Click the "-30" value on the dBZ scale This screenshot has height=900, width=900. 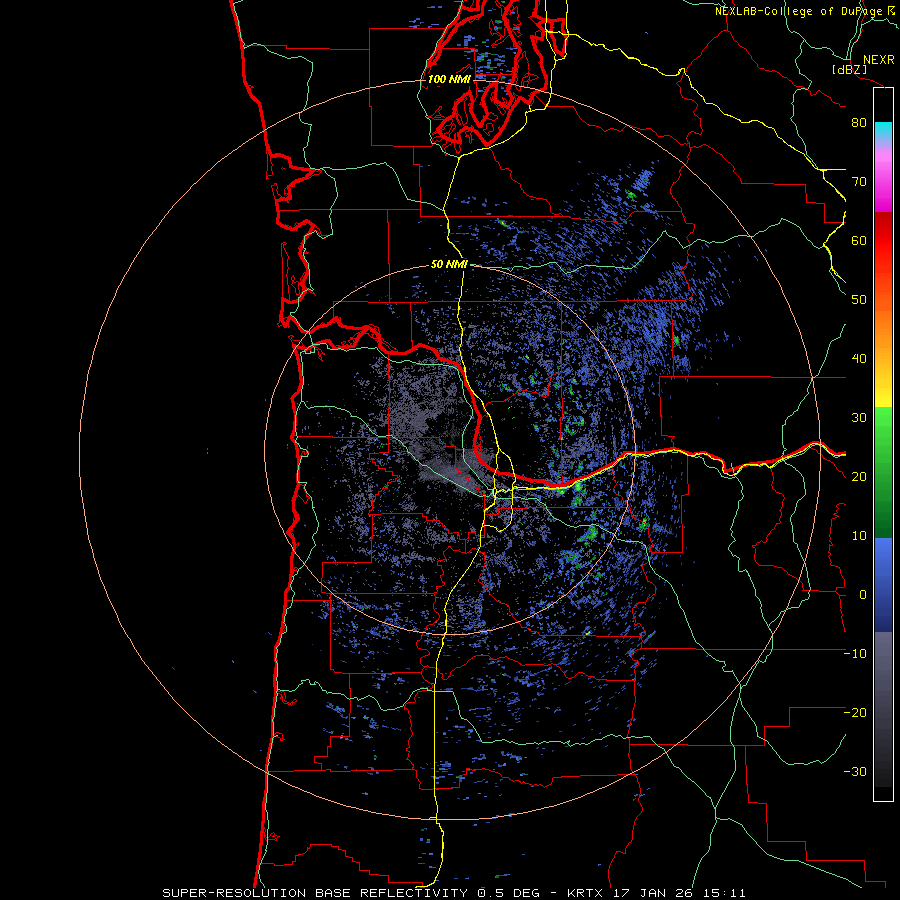855,771
